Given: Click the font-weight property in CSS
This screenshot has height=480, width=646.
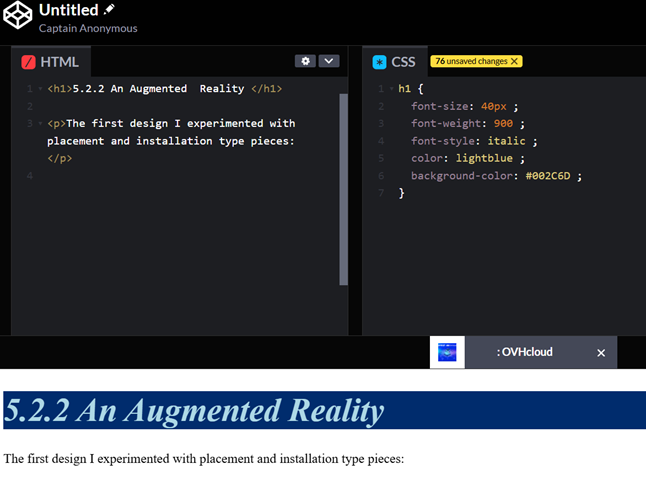Looking at the screenshot, I should (x=446, y=123).
